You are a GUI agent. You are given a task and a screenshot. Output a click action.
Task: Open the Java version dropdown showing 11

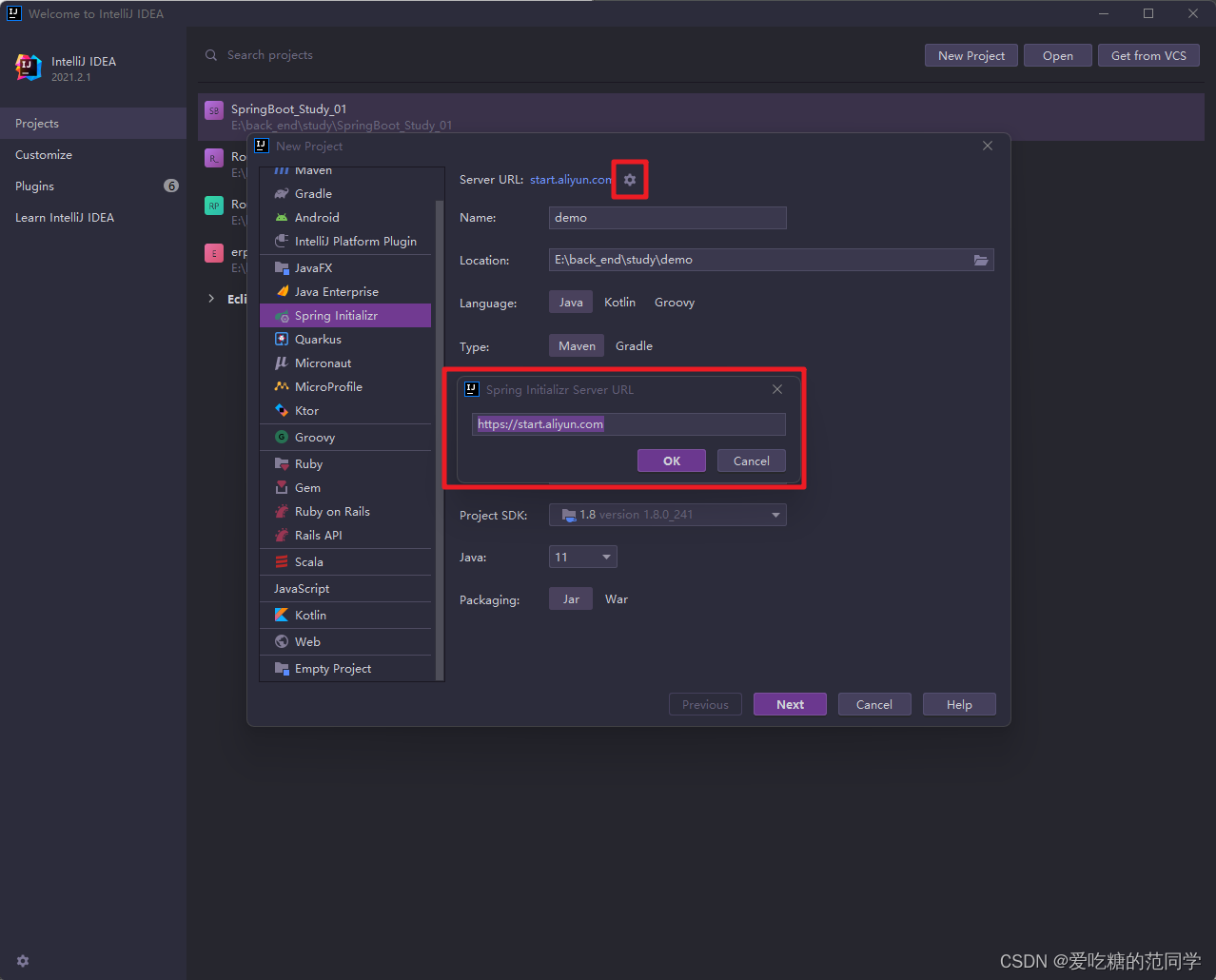(x=583, y=557)
